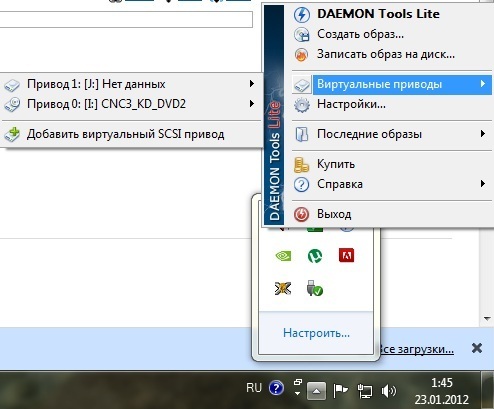Viewport: 494px width, 409px height.
Task: Click the blue help question mark in taskbar
Action: tap(276, 388)
